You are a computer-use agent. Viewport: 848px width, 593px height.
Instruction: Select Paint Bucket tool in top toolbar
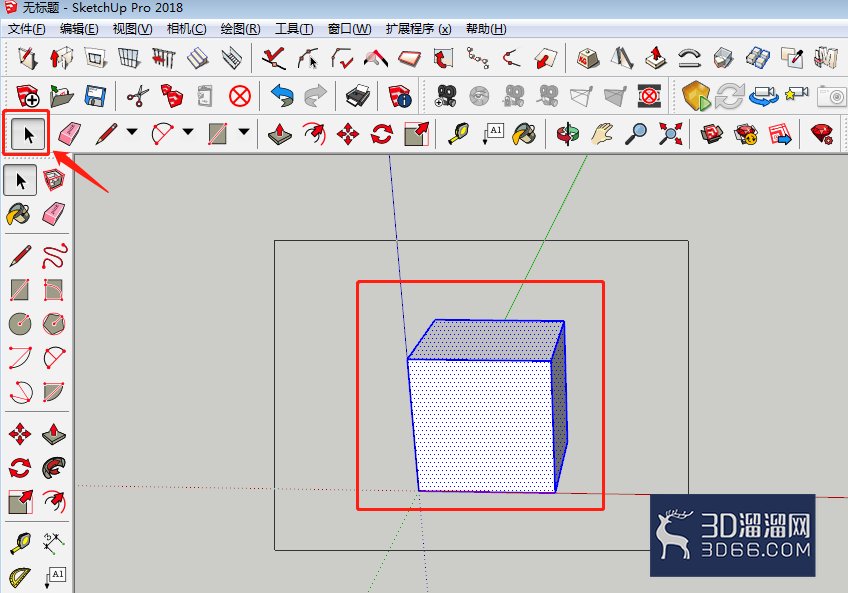click(x=524, y=134)
